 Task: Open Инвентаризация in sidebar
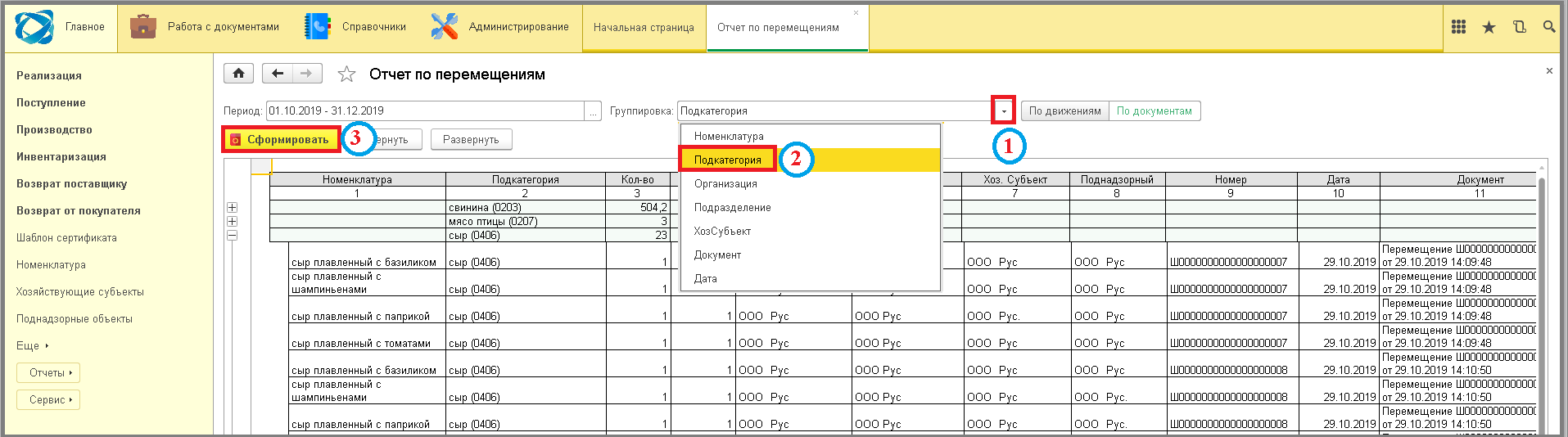61,157
